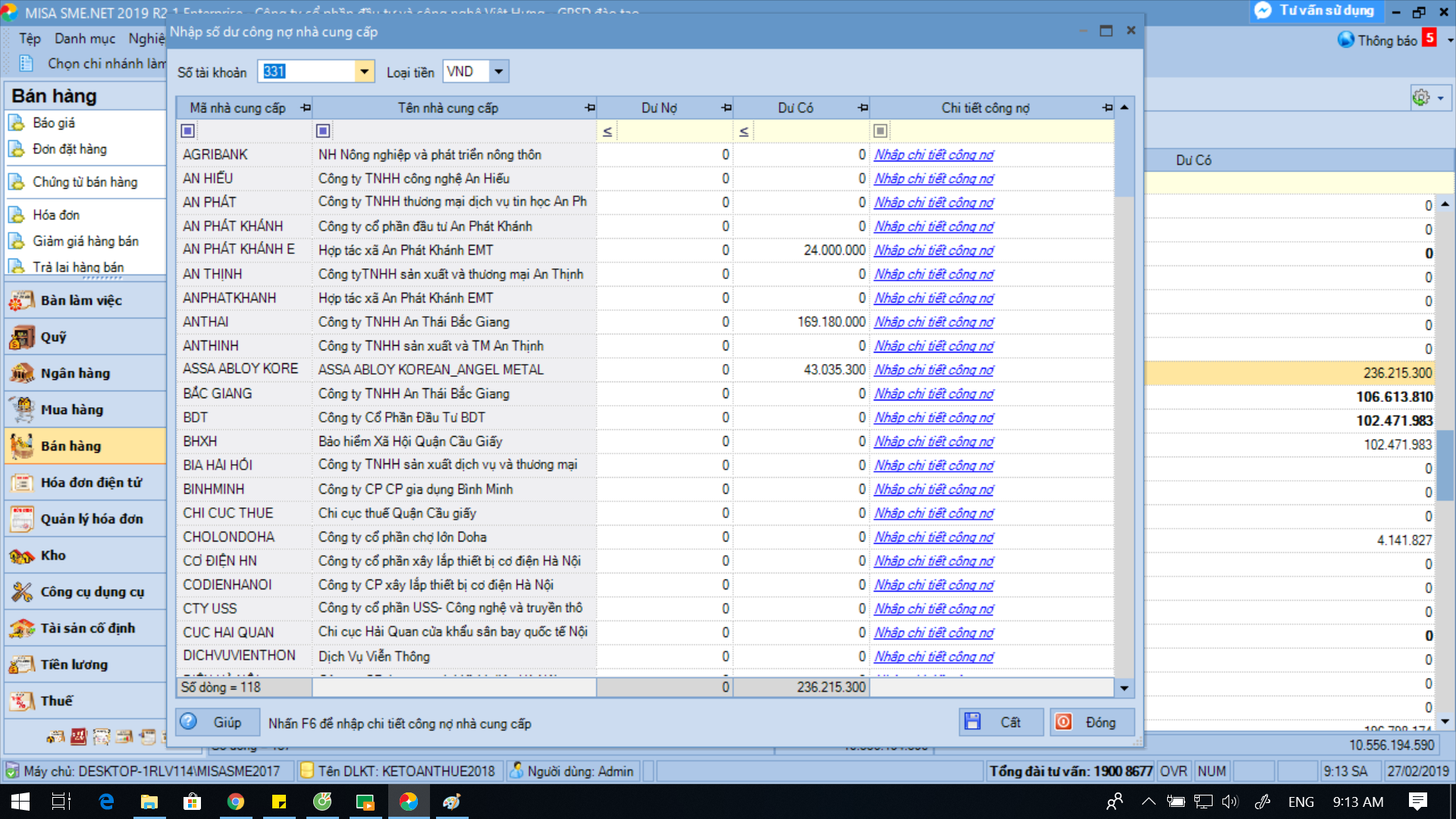This screenshot has width=1456, height=819.
Task: Open the Danh mục menu
Action: point(85,39)
